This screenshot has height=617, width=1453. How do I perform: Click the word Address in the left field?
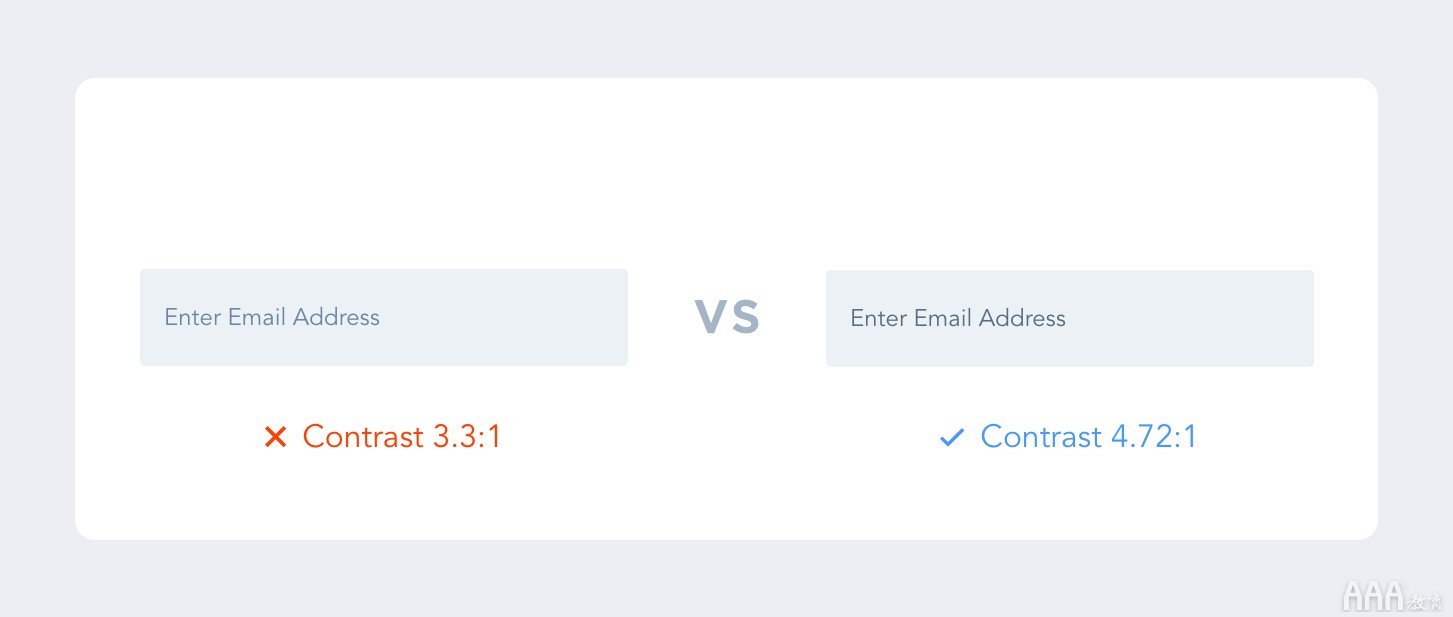click(337, 317)
